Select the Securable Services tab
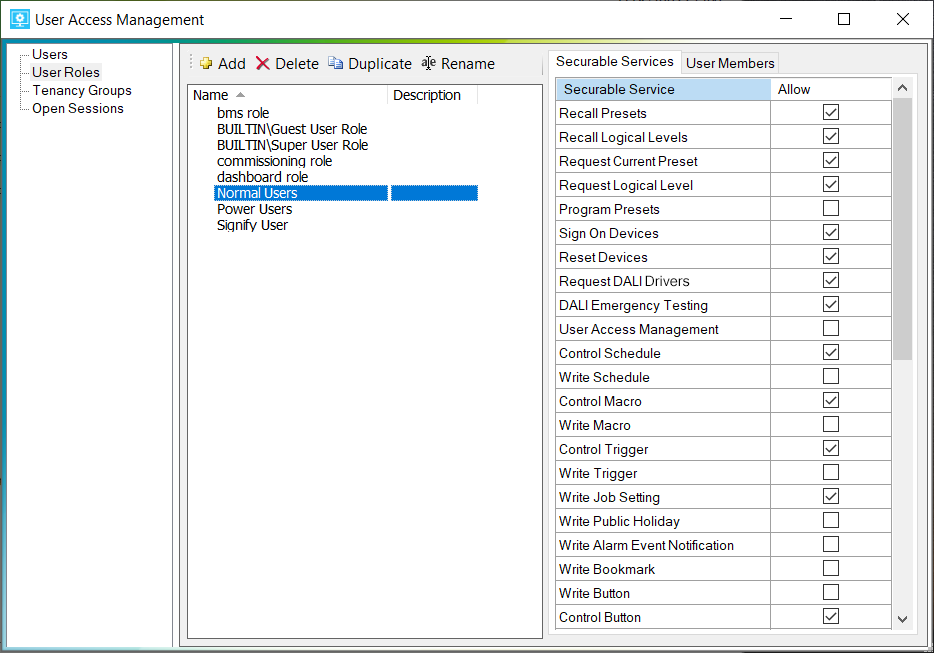The width and height of the screenshot is (934, 653). tap(615, 62)
